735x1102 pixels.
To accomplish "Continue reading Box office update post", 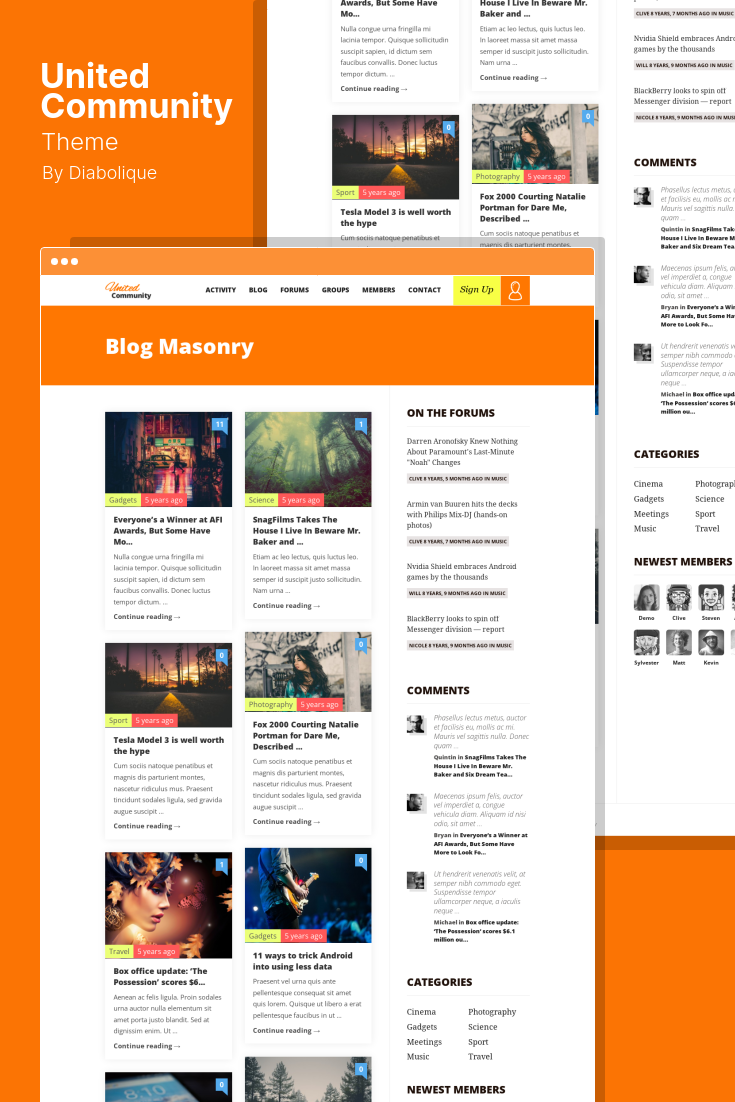I will [x=147, y=1046].
